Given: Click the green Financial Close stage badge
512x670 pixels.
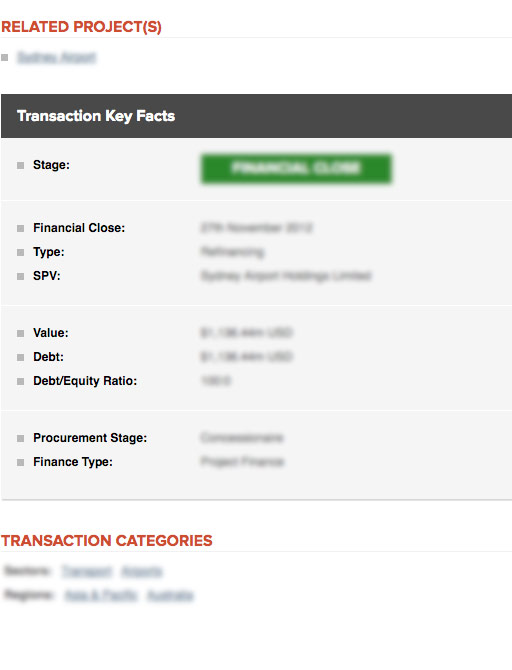Looking at the screenshot, I should (296, 169).
